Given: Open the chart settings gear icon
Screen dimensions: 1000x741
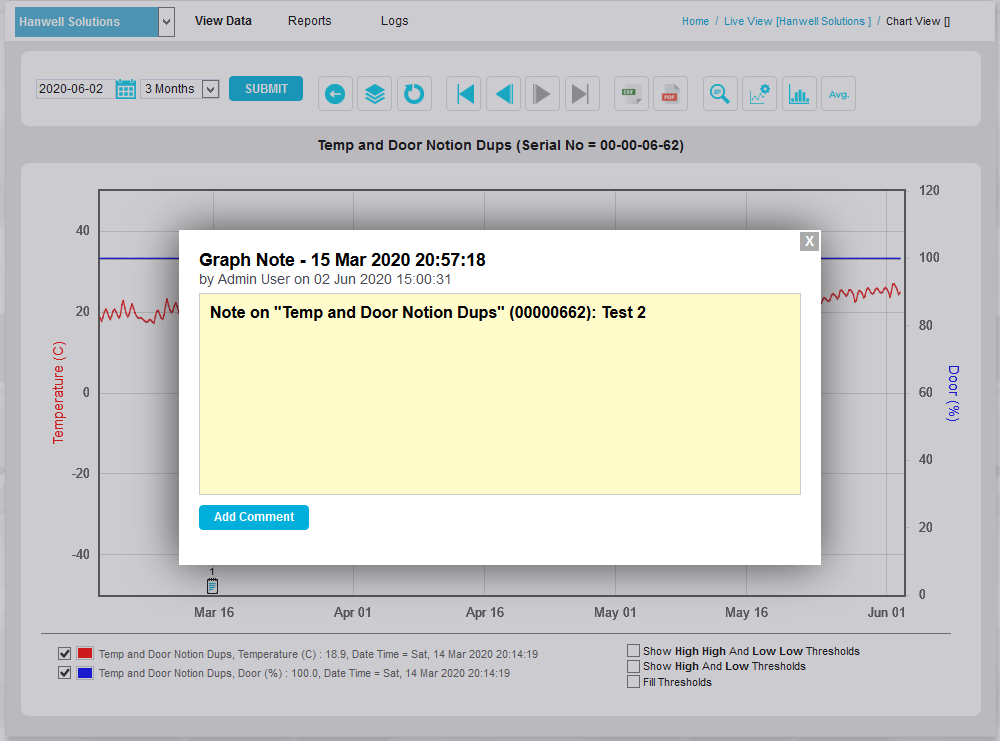Looking at the screenshot, I should click(759, 94).
